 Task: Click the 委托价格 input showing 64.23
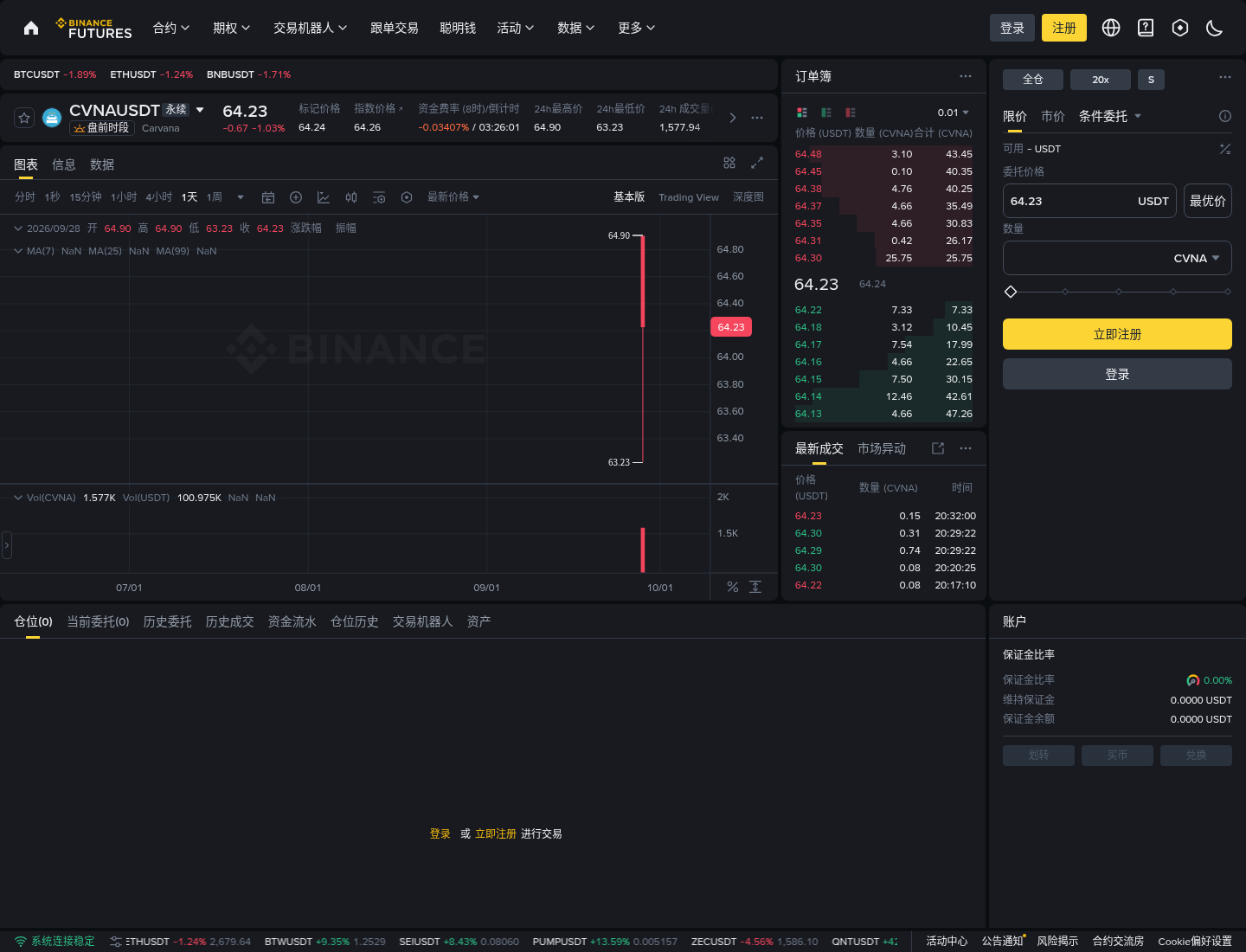click(x=1089, y=201)
